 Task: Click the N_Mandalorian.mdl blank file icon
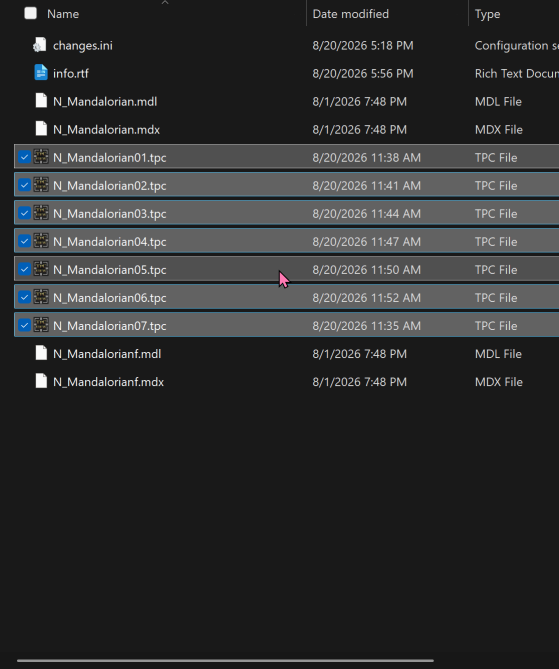click(x=41, y=101)
